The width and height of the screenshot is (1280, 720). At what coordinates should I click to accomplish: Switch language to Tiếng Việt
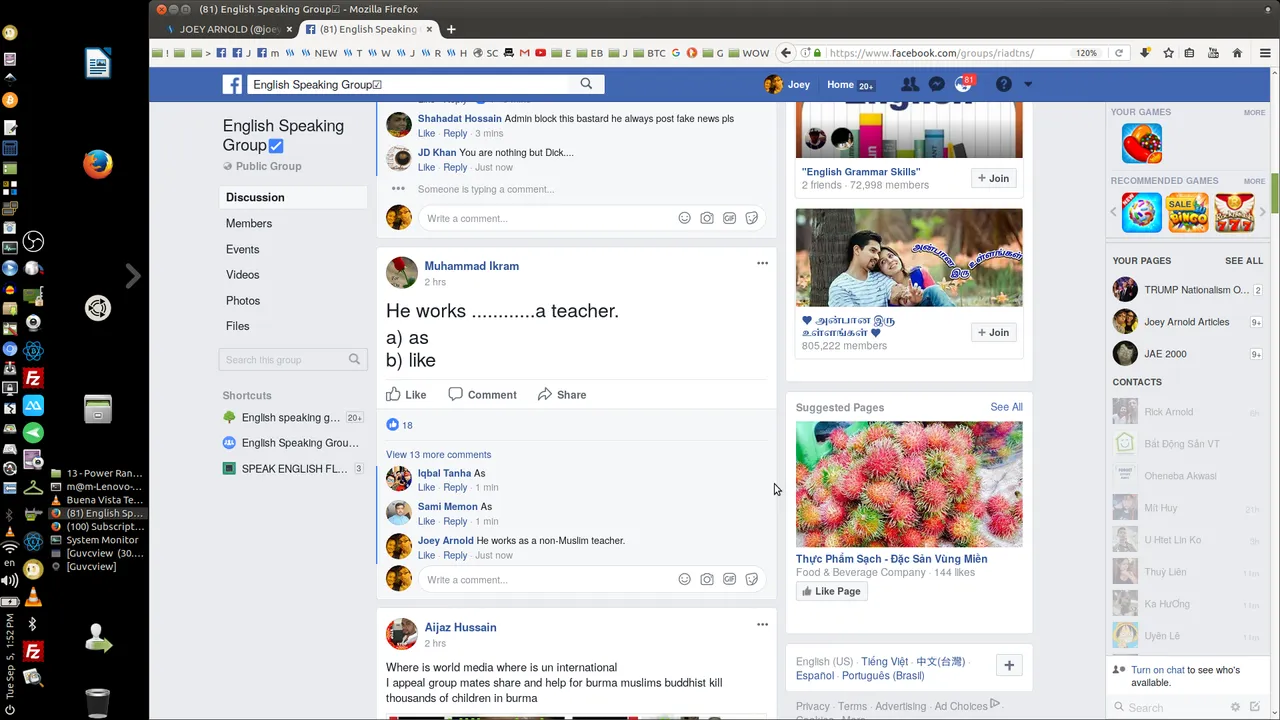tap(885, 662)
